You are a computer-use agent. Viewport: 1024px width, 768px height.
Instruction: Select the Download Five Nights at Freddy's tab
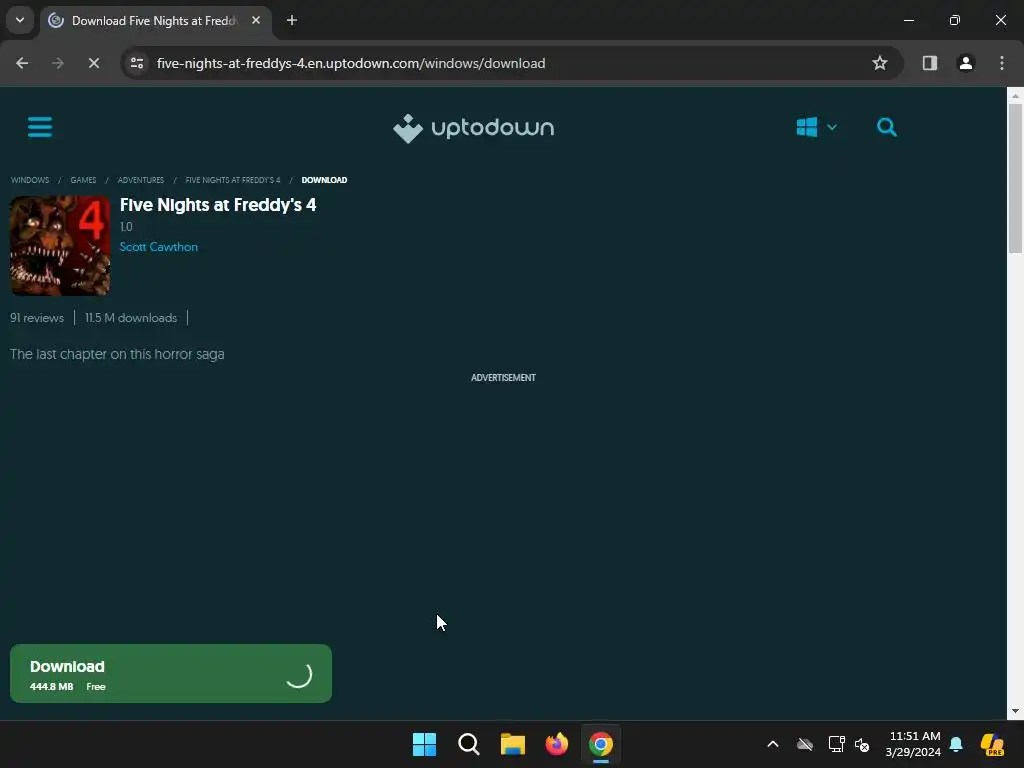click(x=155, y=21)
